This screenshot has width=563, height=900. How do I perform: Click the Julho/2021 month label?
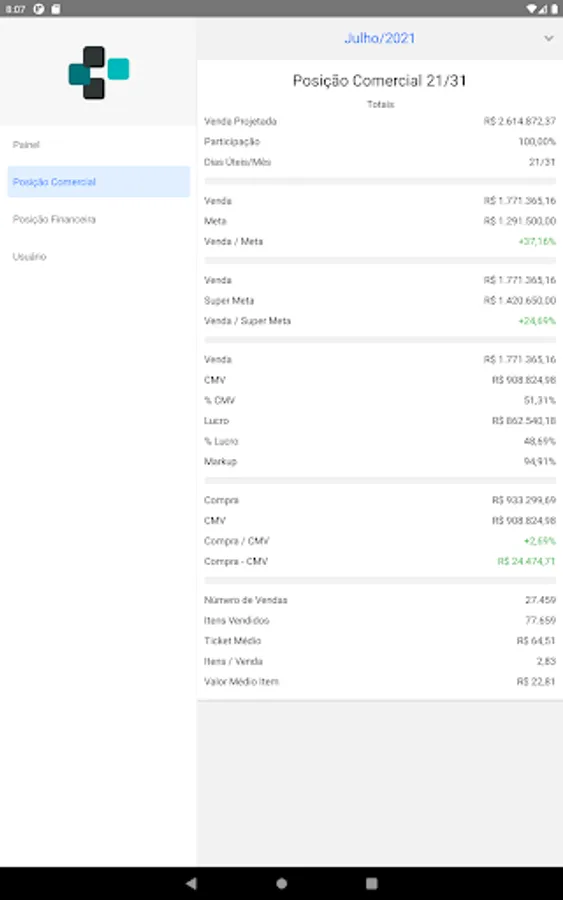click(379, 38)
